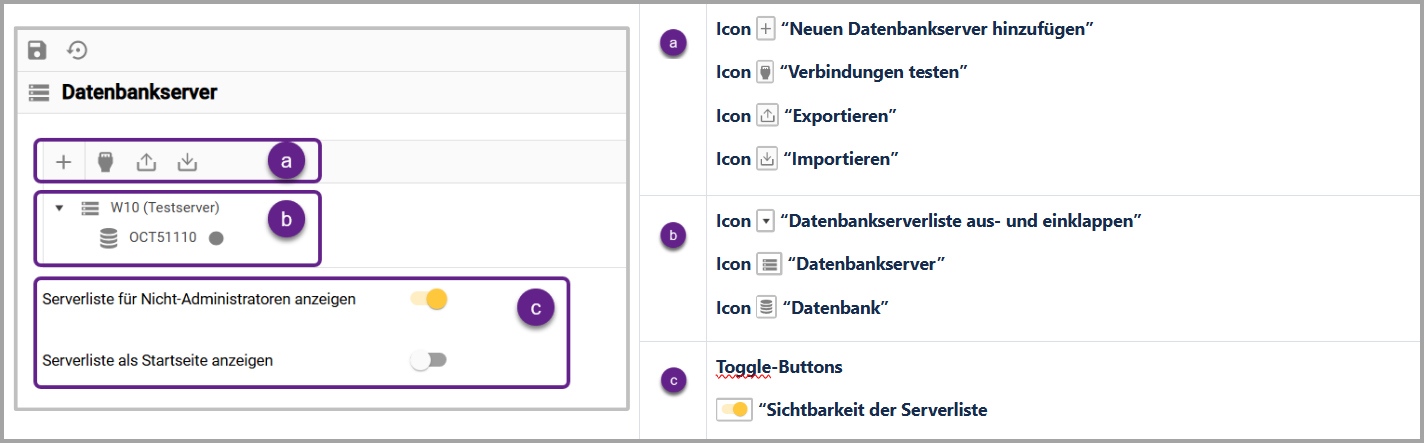The image size is (1424, 443).
Task: Collapse the W10 (Testserver) tree node
Action: (59, 208)
